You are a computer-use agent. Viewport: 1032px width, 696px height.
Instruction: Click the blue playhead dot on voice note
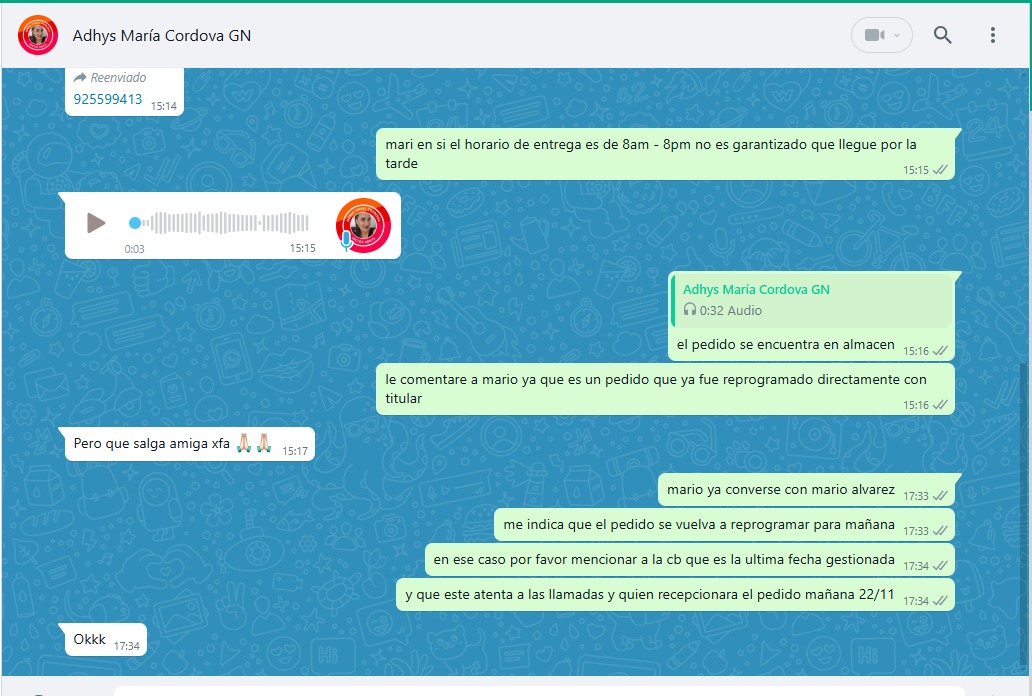(135, 223)
